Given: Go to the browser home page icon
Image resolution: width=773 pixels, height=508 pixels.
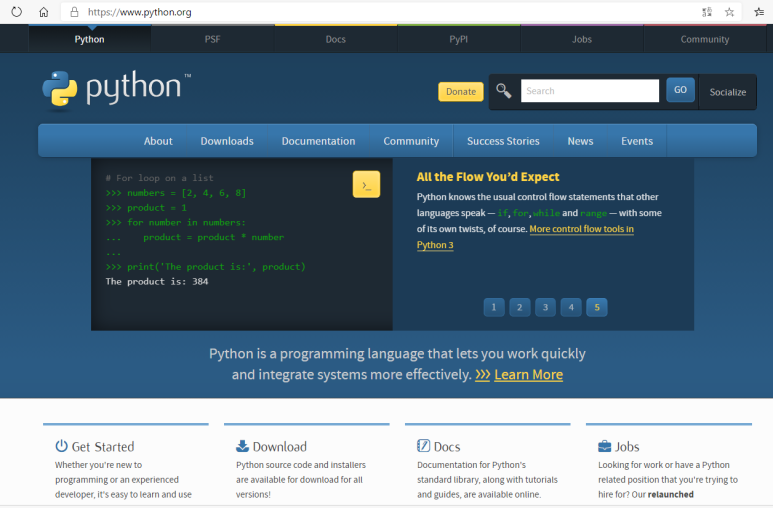Looking at the screenshot, I should tap(44, 12).
